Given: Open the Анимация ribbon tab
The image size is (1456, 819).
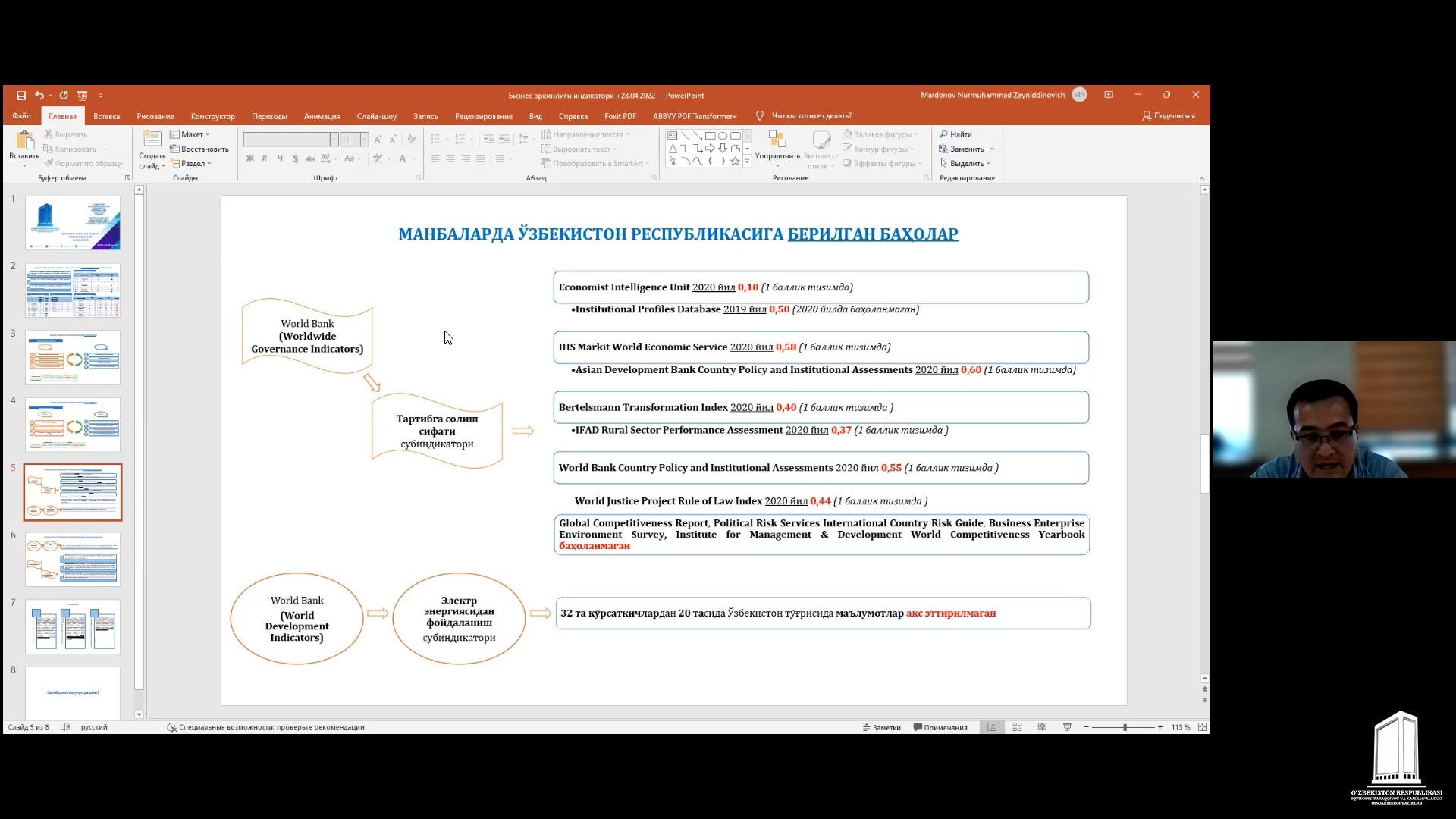Looking at the screenshot, I should click(x=322, y=116).
